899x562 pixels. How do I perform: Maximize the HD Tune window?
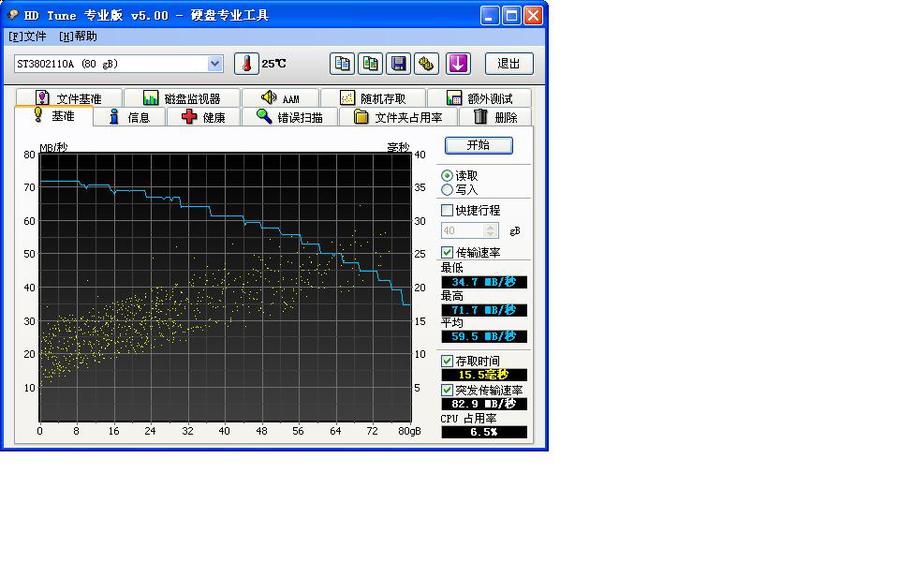(x=511, y=15)
